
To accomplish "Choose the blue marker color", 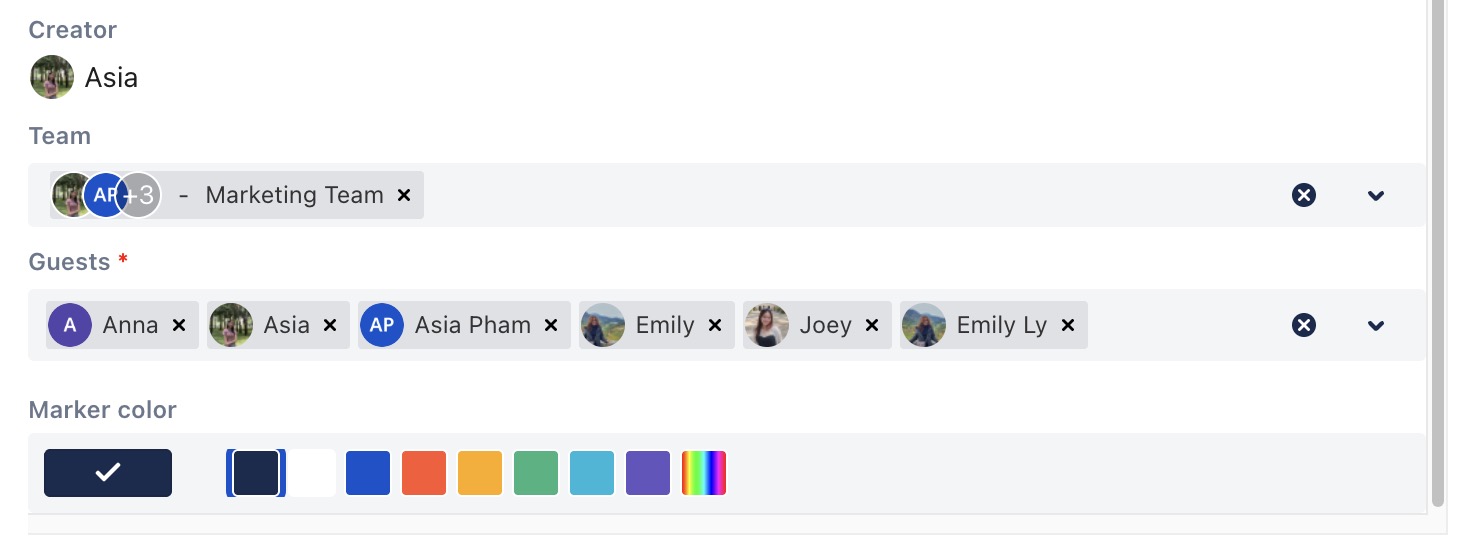I will click(x=368, y=473).
